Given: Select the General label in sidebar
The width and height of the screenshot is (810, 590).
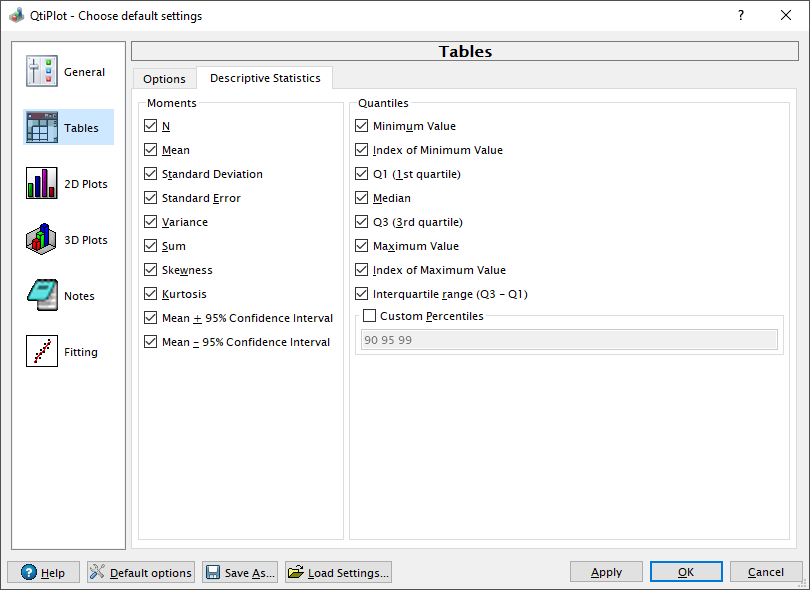Looking at the screenshot, I should coord(84,72).
